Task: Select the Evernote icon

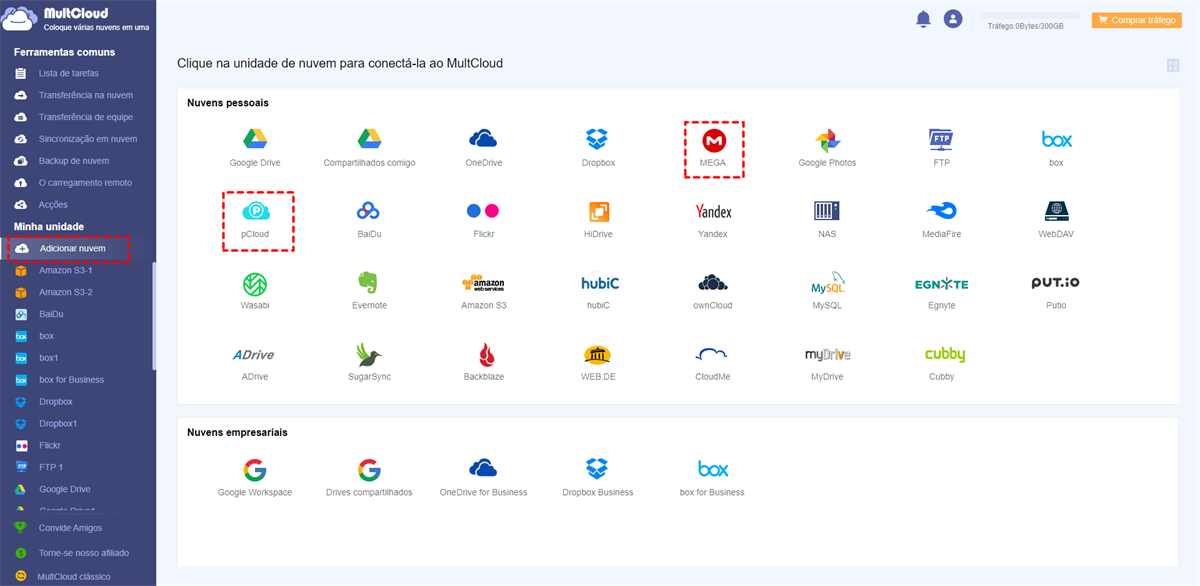Action: tap(369, 291)
